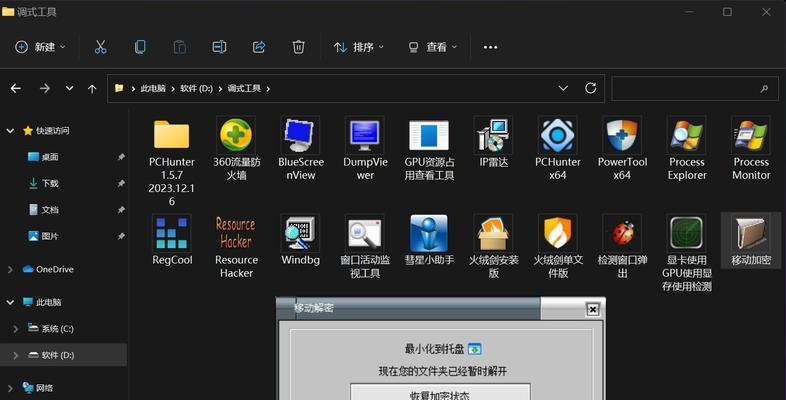786x400 pixels.
Task: Unpin 文档 using its pin icon
Action: point(121,210)
